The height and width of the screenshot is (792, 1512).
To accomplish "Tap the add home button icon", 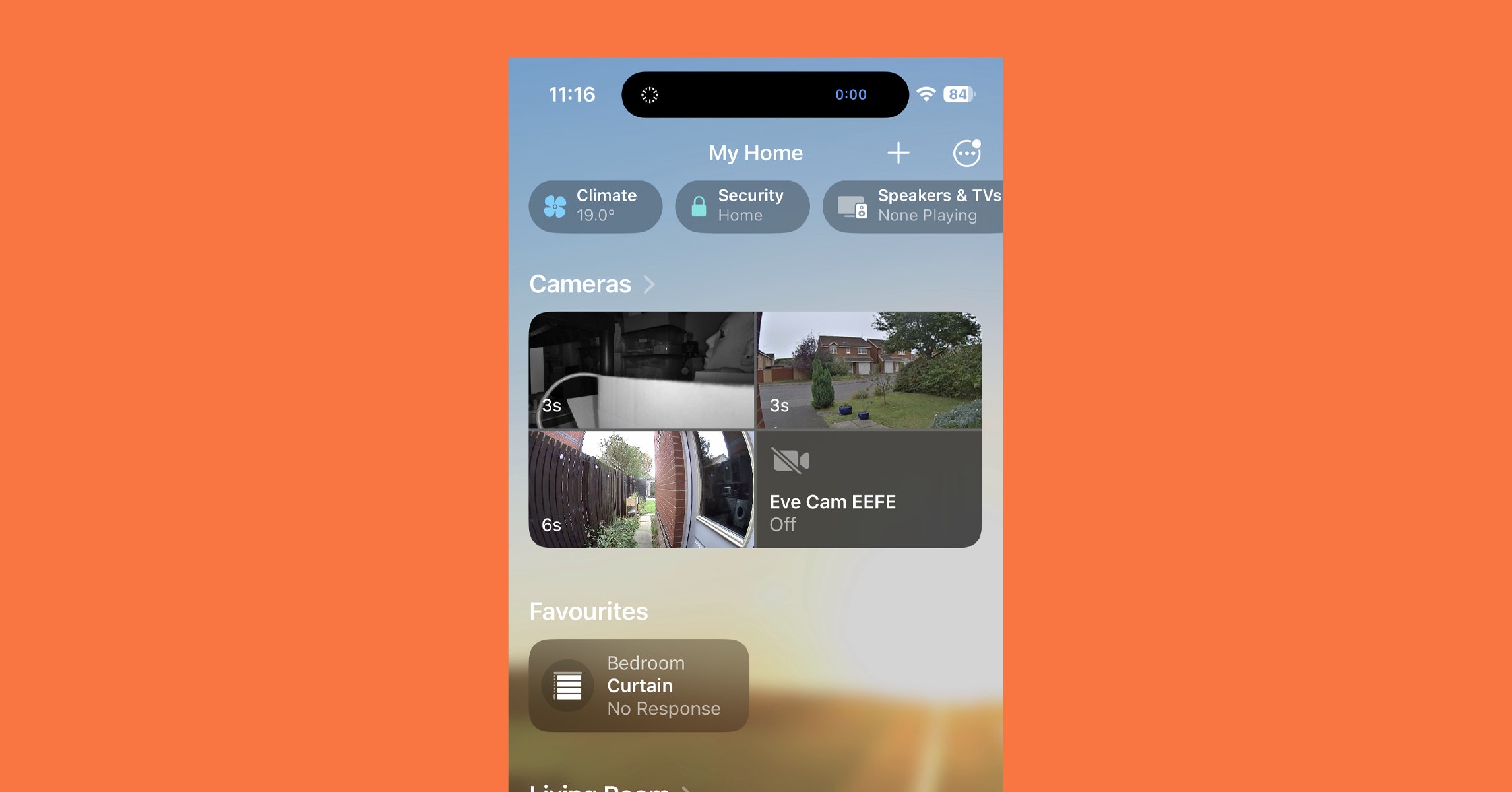I will (x=897, y=153).
